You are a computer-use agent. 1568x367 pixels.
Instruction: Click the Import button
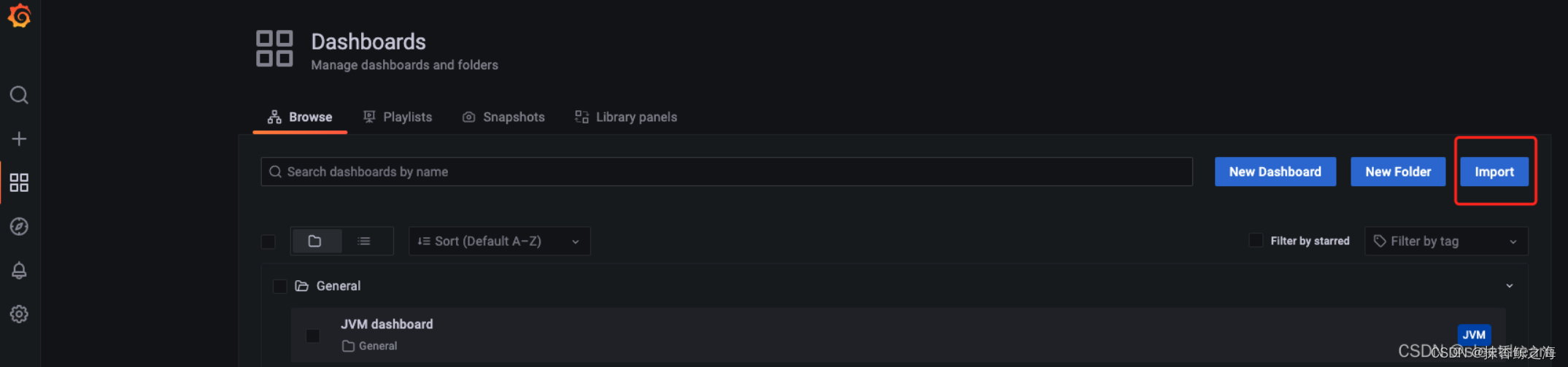point(1494,172)
